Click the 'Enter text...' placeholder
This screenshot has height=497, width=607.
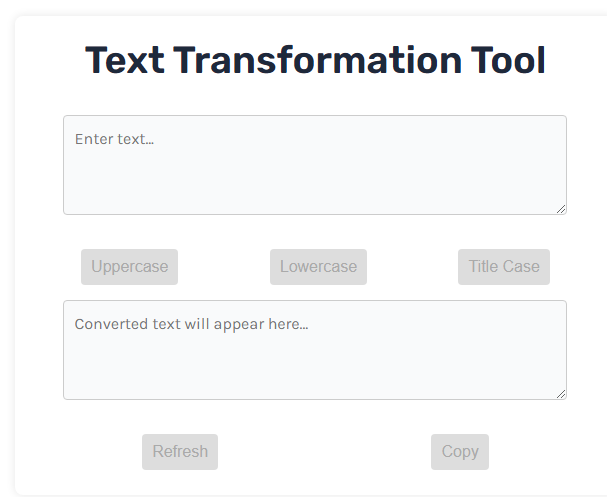tap(114, 139)
